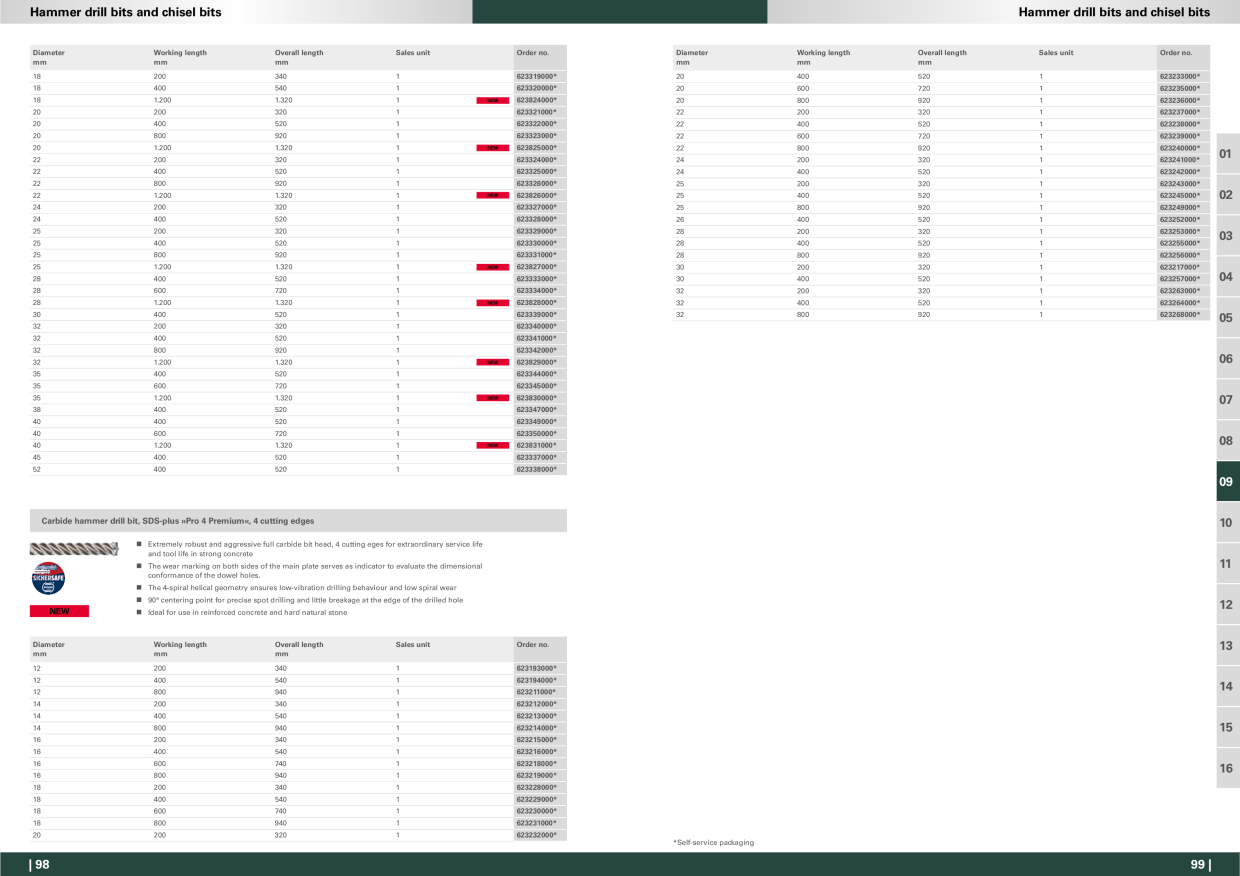Click NEW badge beside order 623825000
This screenshot has width=1240, height=876.
coord(492,148)
